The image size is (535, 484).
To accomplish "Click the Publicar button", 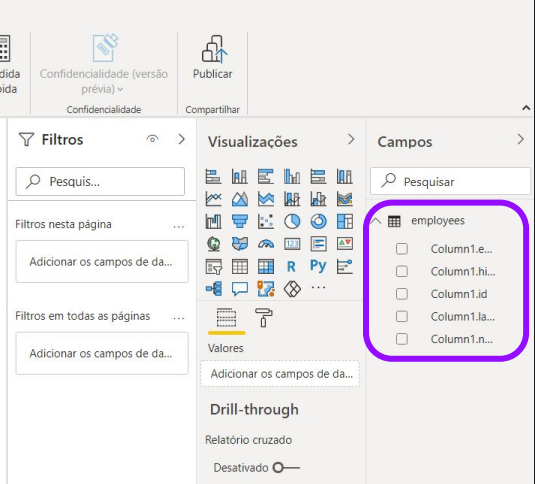I will (x=213, y=57).
